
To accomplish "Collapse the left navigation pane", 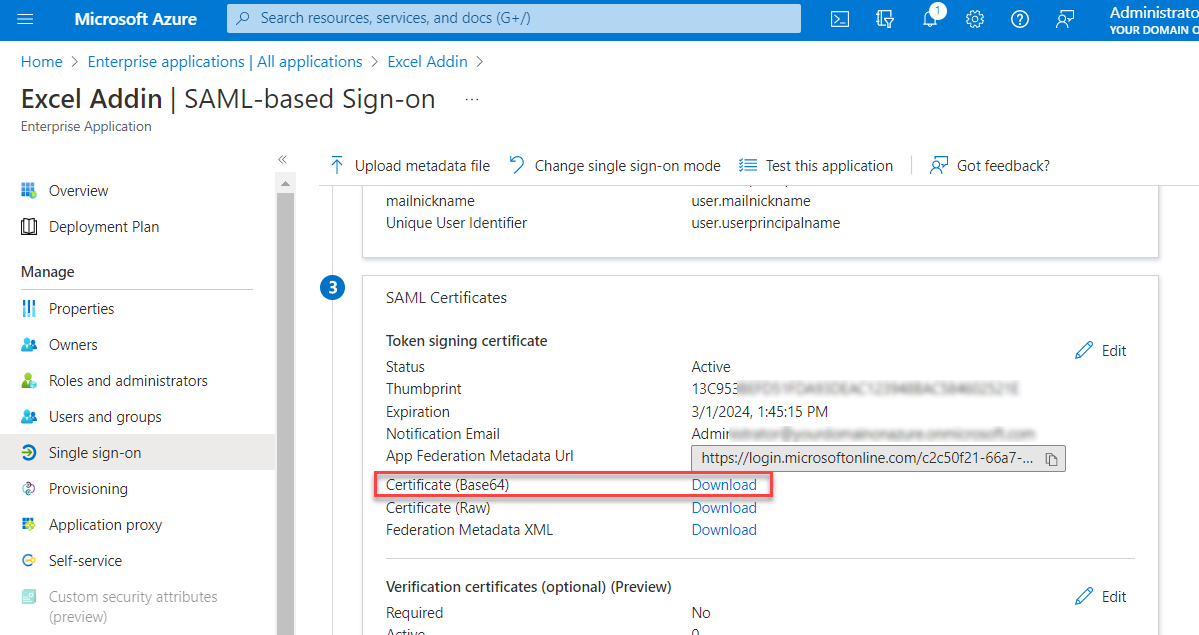I will click(283, 160).
